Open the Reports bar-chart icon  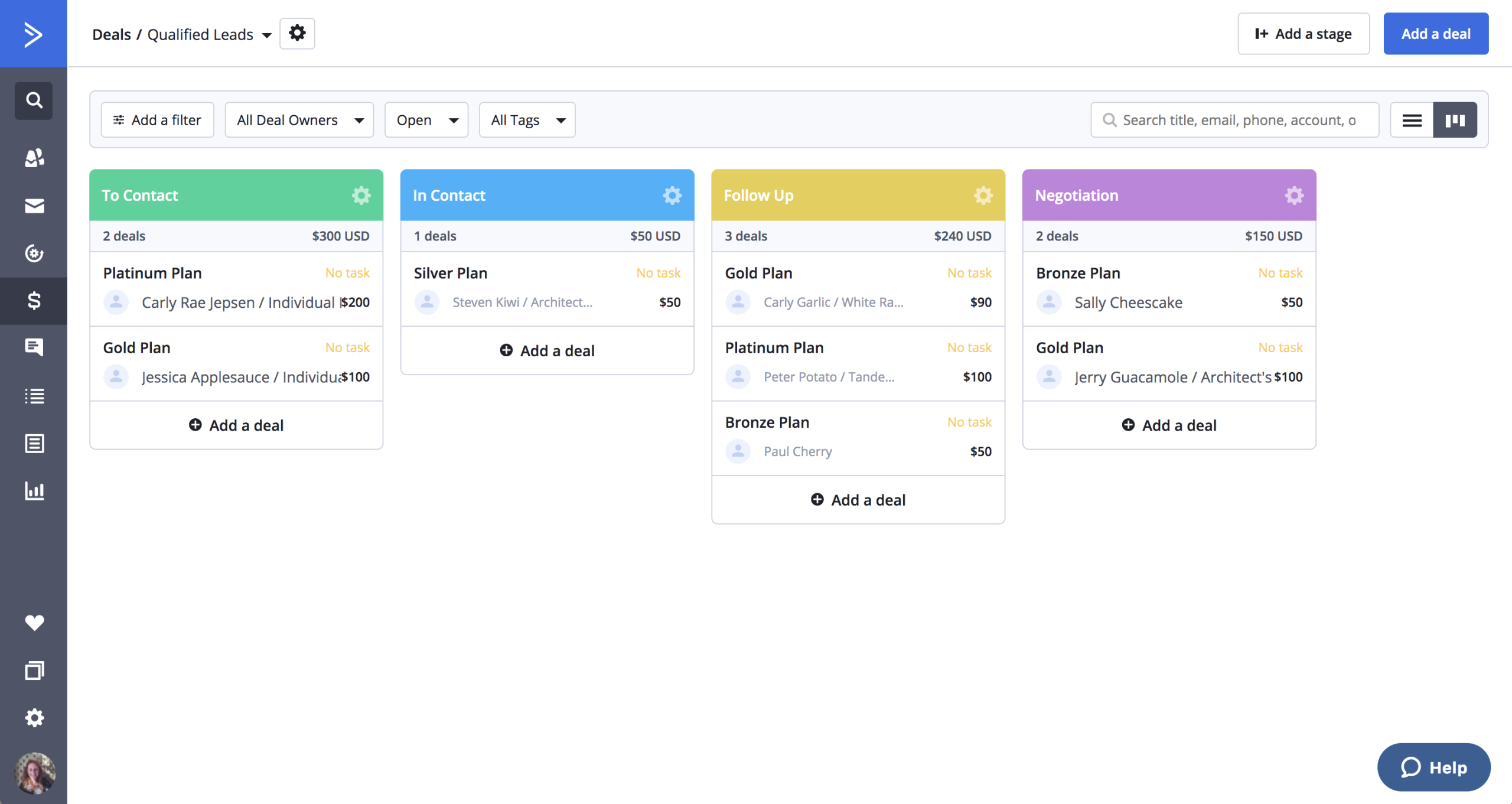[34, 490]
